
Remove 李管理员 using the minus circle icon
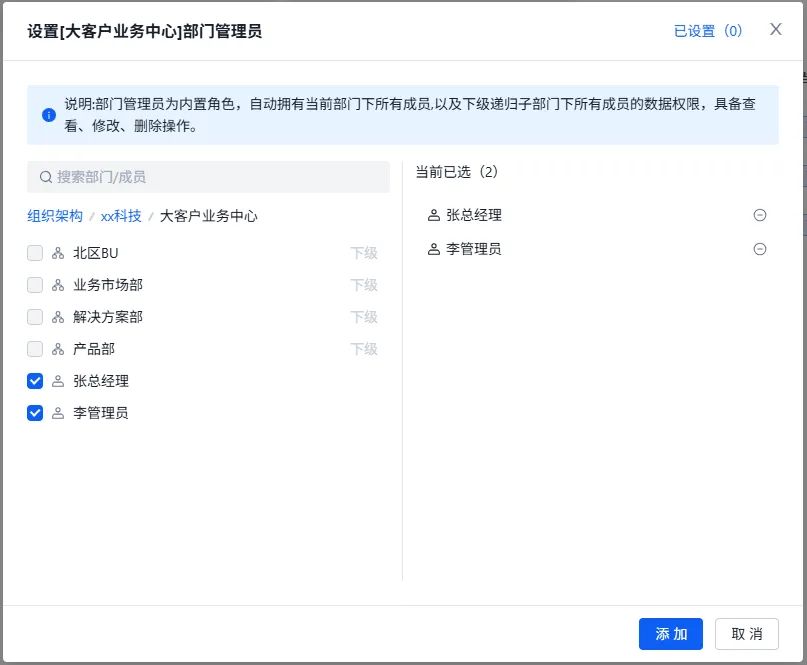(760, 249)
